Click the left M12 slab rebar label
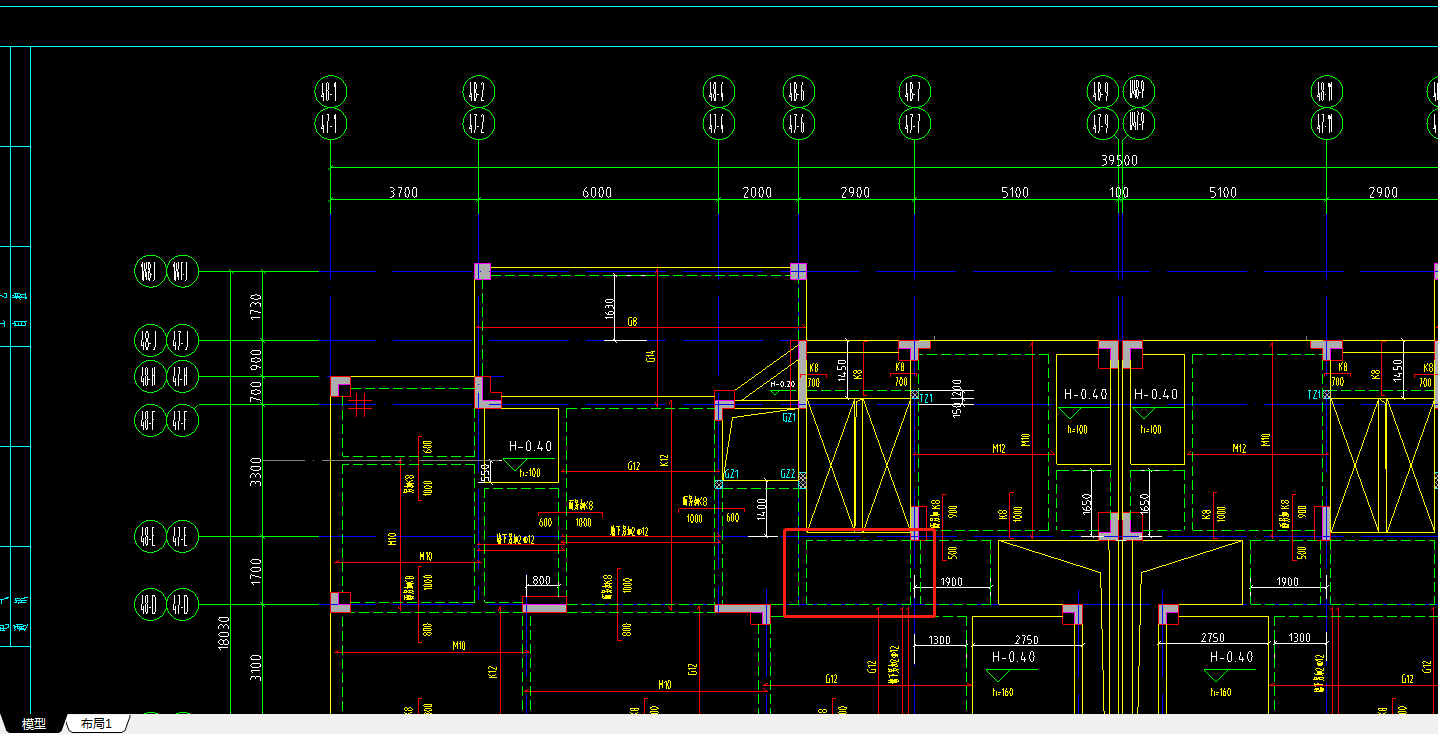Viewport: 1438px width, 734px height. (x=998, y=448)
